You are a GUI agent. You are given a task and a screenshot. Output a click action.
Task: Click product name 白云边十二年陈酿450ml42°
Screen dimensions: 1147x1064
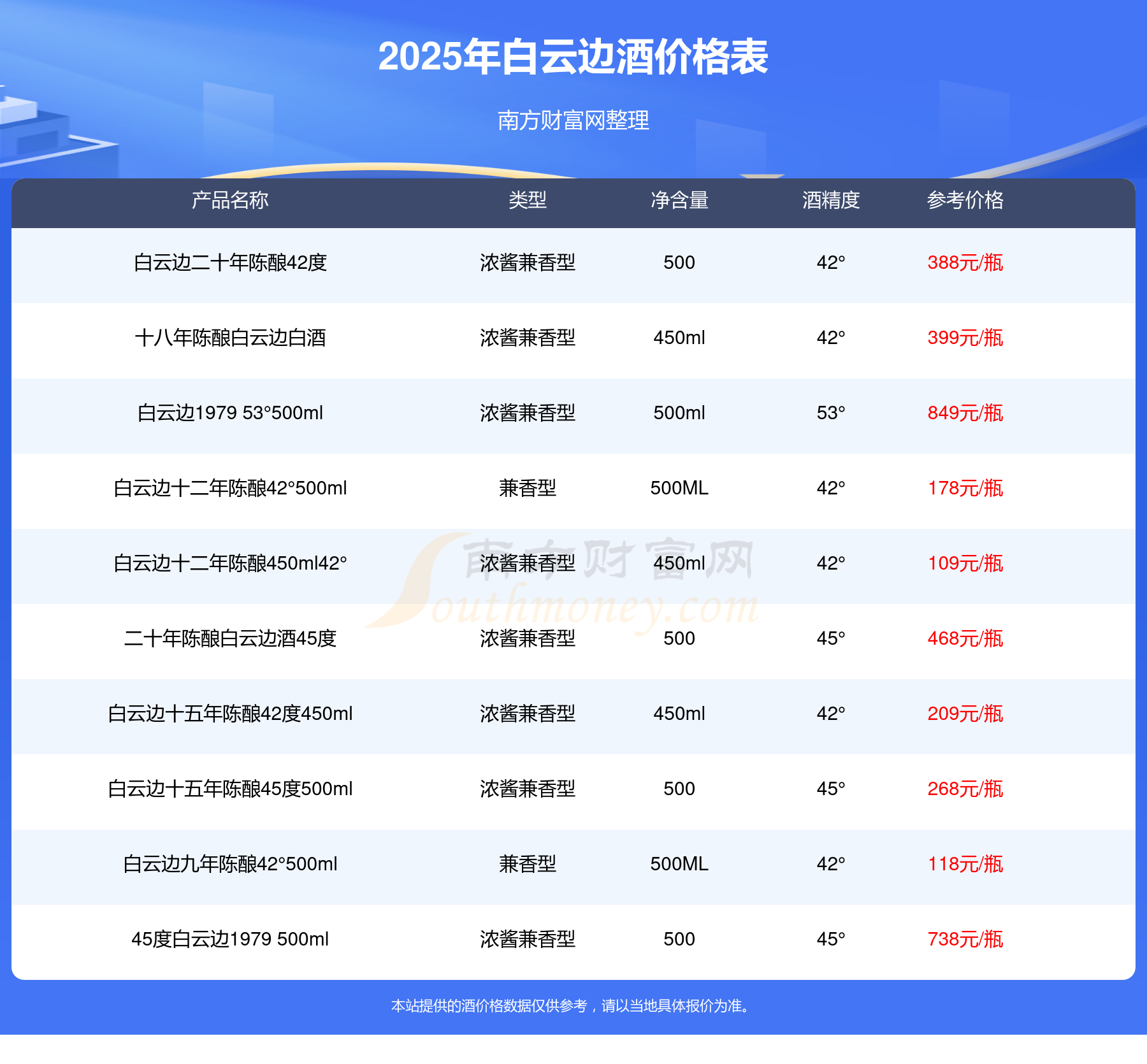point(230,563)
